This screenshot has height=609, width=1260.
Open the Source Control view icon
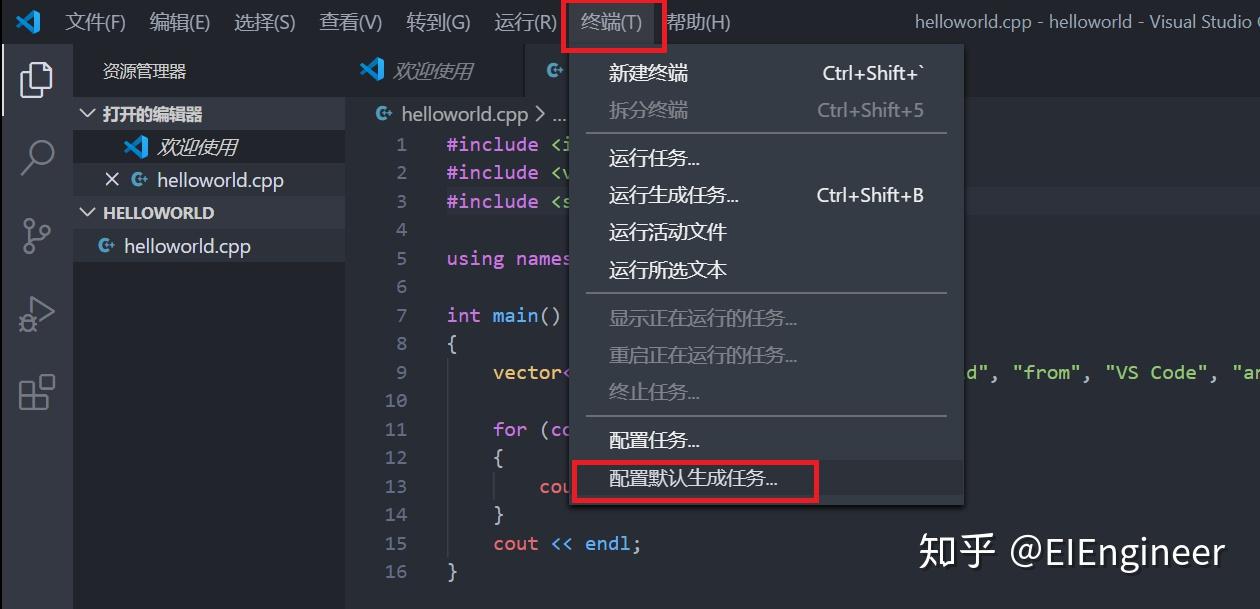click(x=36, y=236)
